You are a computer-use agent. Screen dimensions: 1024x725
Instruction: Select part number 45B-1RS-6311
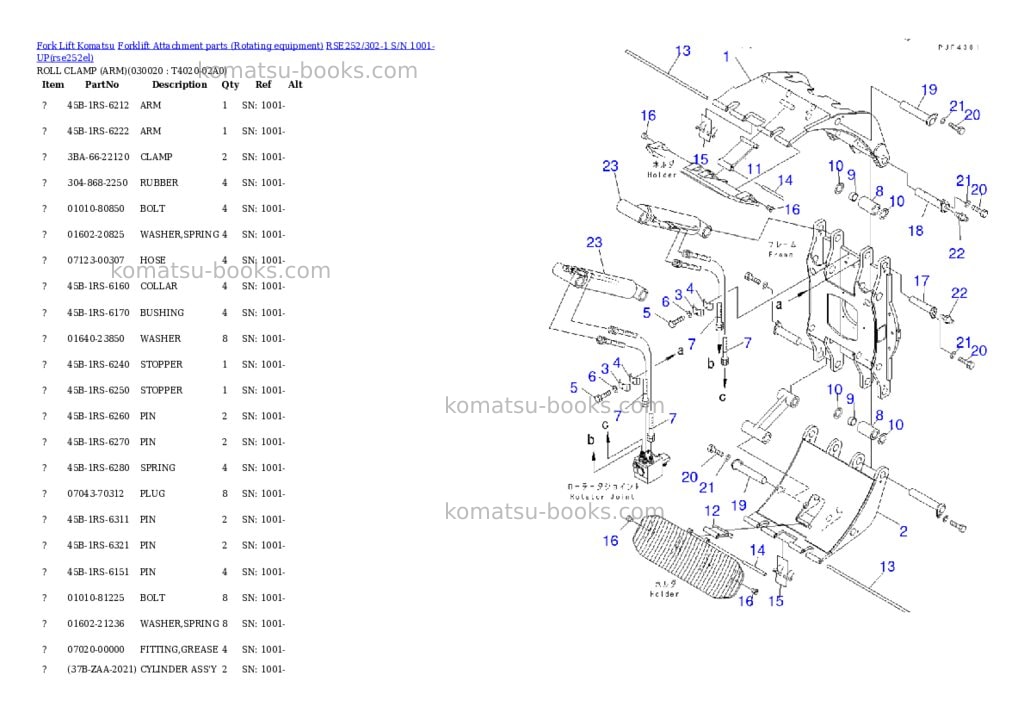(x=98, y=520)
